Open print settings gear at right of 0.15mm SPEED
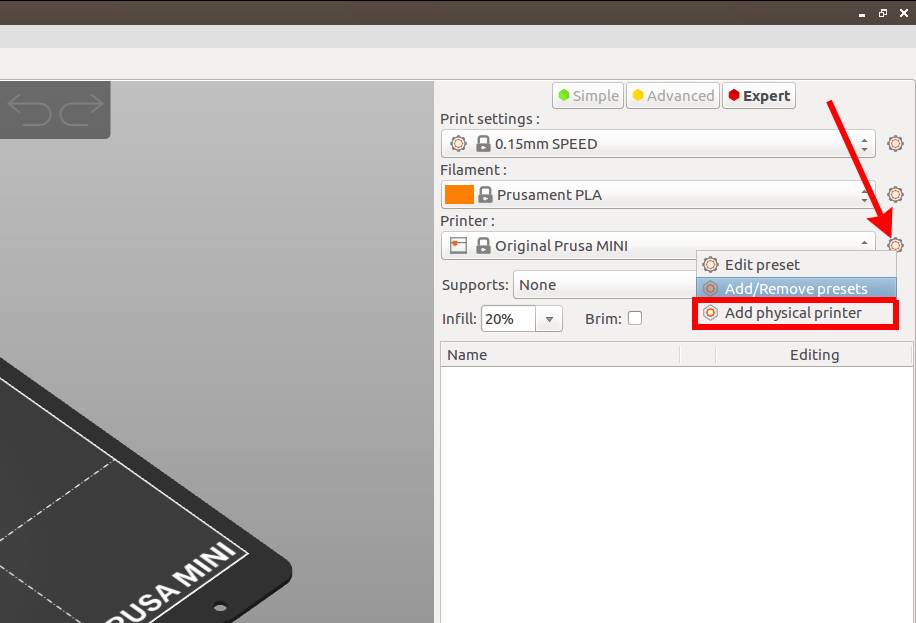The width and height of the screenshot is (916, 623). coord(895,143)
